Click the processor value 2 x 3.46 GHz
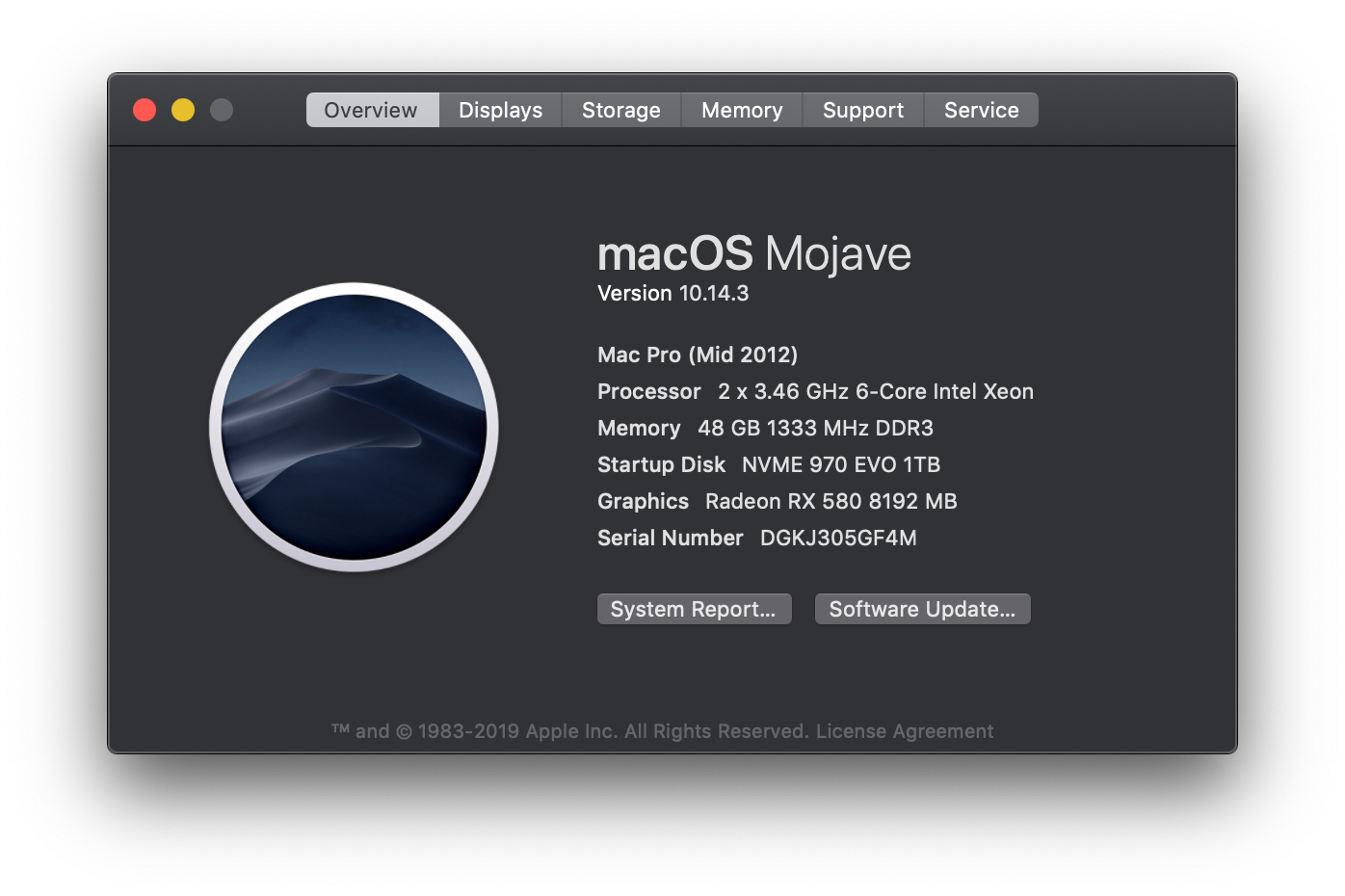 click(x=875, y=391)
